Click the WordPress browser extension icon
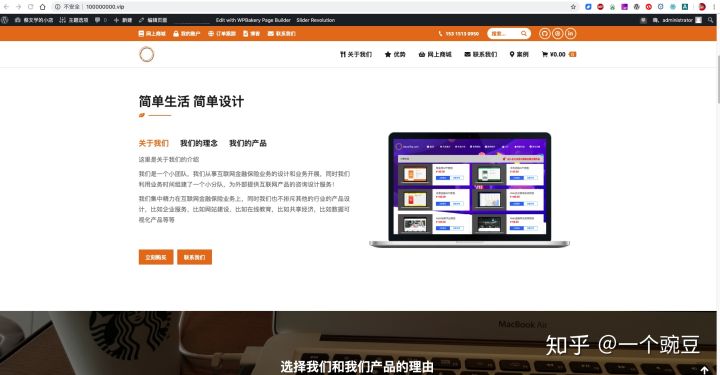The width and height of the screenshot is (720, 375). (636, 7)
